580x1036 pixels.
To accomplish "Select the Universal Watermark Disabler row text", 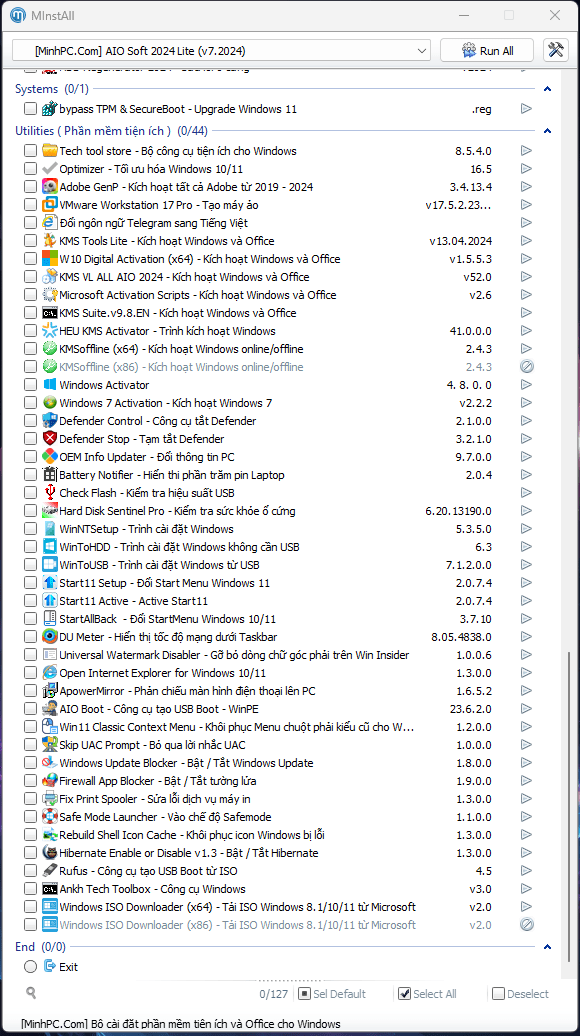I will [x=235, y=655].
